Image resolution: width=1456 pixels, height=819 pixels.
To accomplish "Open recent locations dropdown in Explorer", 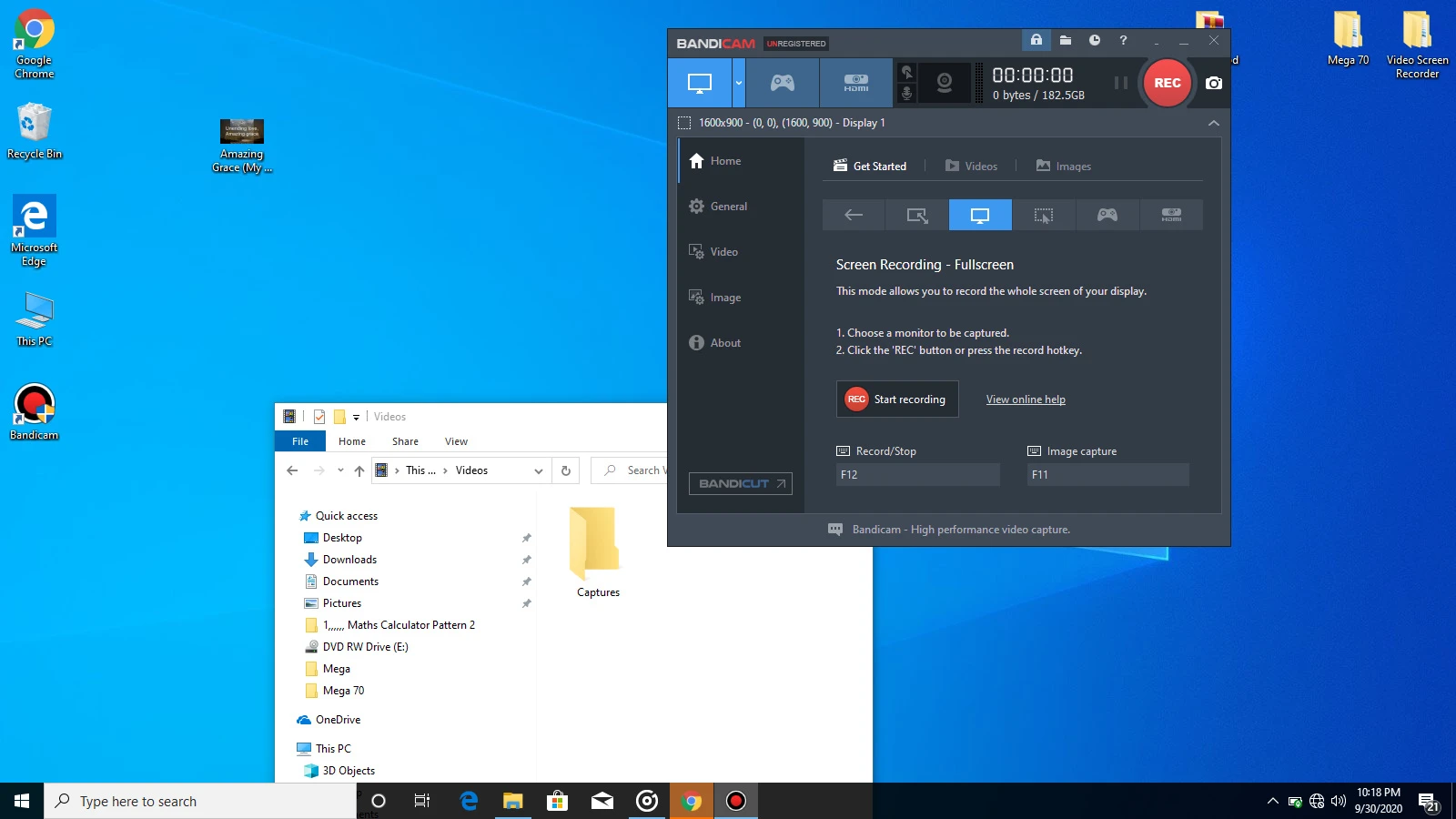I will 340,470.
